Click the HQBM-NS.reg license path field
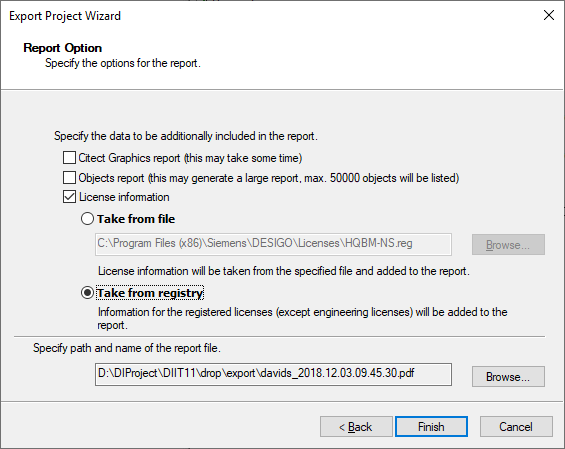 [x=273, y=244]
